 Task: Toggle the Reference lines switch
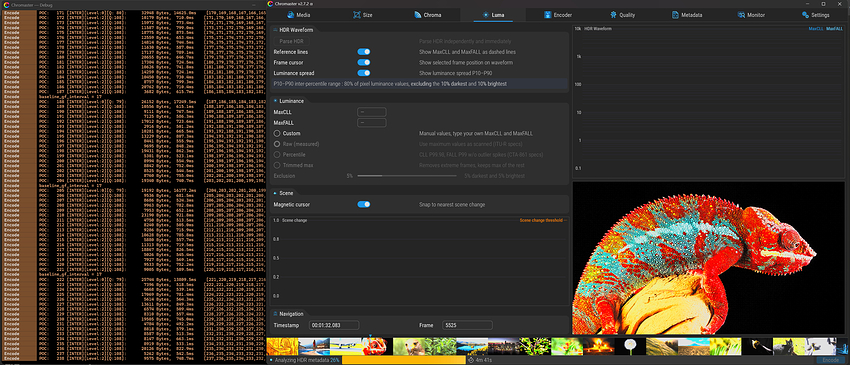[x=364, y=52]
